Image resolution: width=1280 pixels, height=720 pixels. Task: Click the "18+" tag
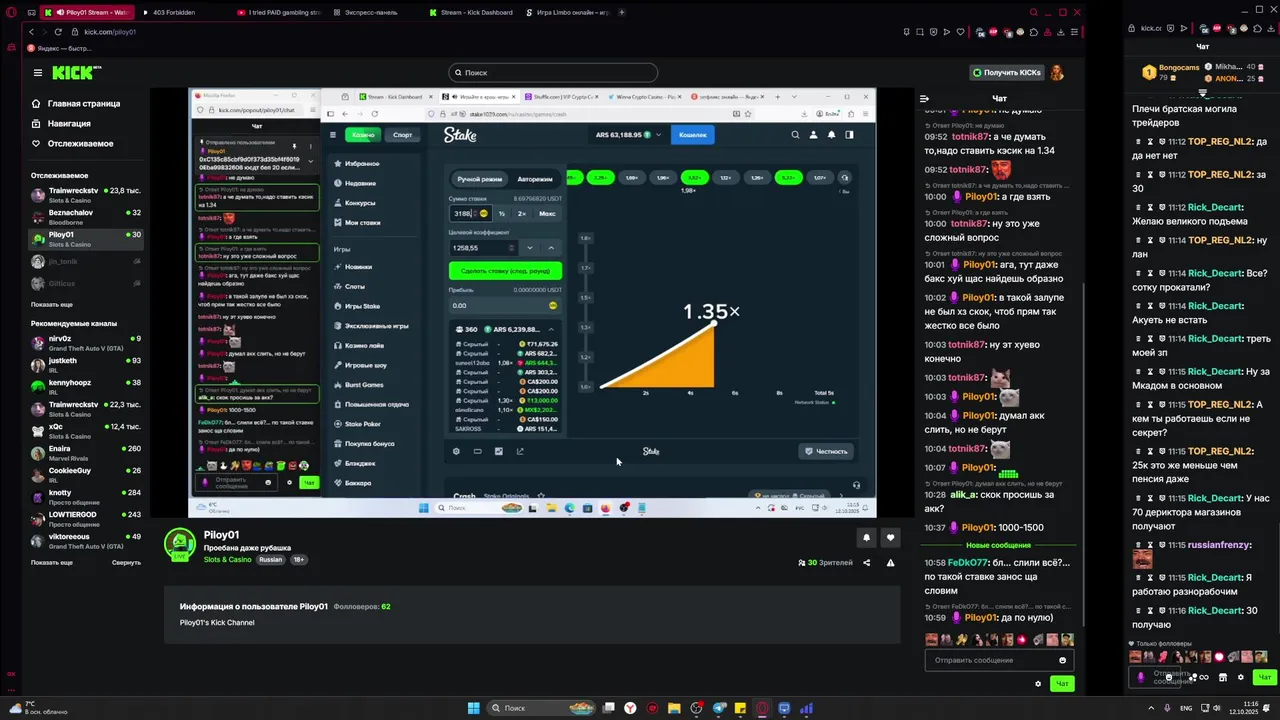pyautogui.click(x=298, y=560)
